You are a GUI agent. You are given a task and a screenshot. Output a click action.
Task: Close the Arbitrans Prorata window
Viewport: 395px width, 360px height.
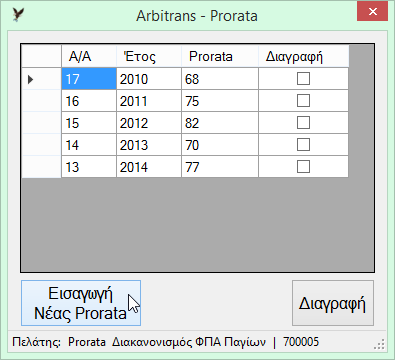click(372, 12)
